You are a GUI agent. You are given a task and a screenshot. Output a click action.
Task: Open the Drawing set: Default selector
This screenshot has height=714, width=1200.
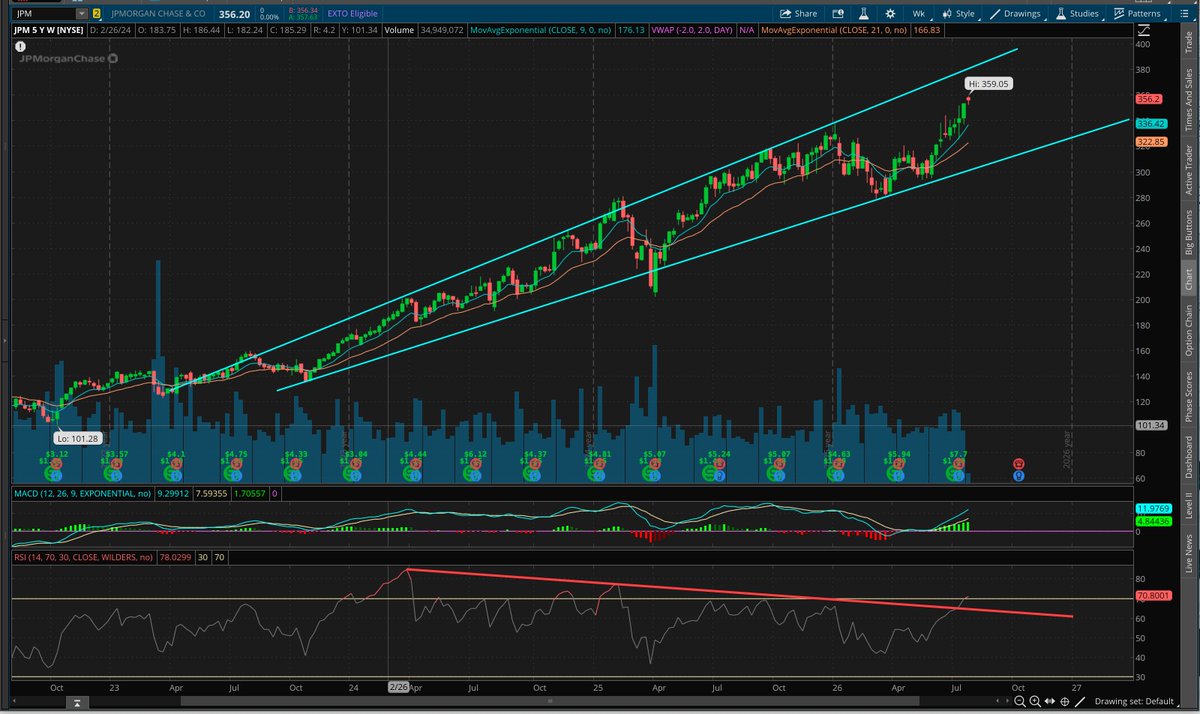pos(1135,702)
